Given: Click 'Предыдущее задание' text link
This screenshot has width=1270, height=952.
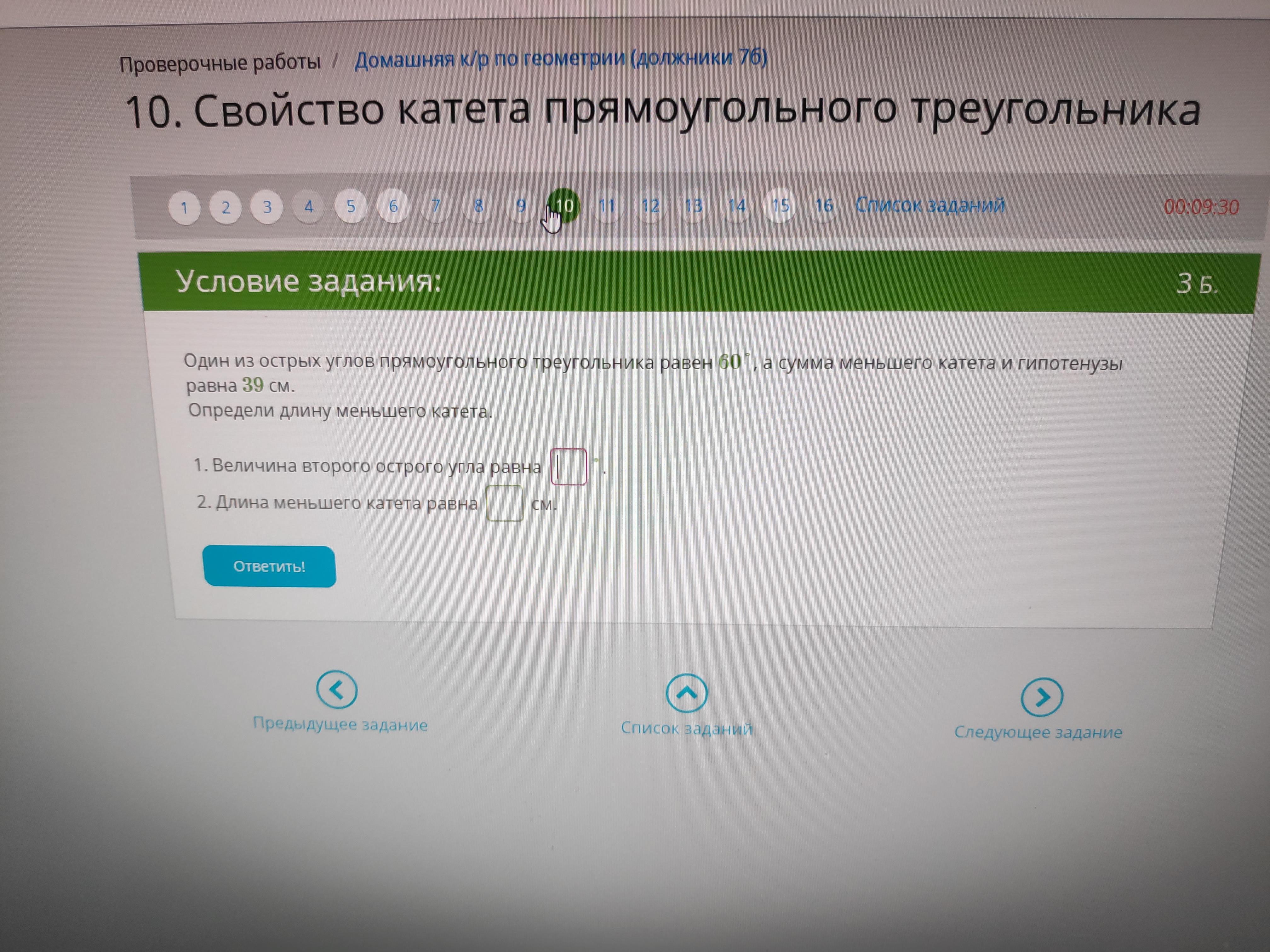Looking at the screenshot, I should click(340, 724).
